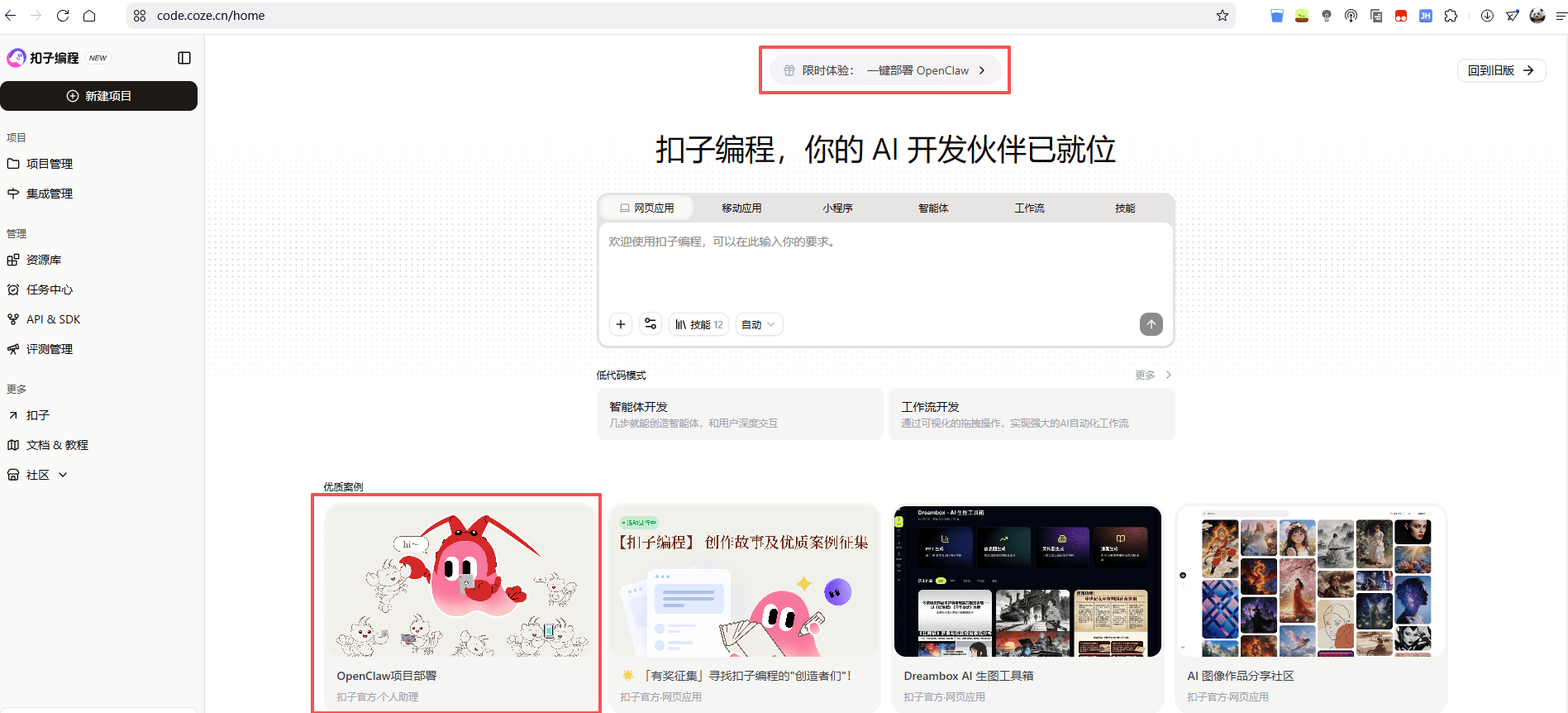Click the 回到旧版 button
This screenshot has height=713, width=1568.
[1500, 70]
